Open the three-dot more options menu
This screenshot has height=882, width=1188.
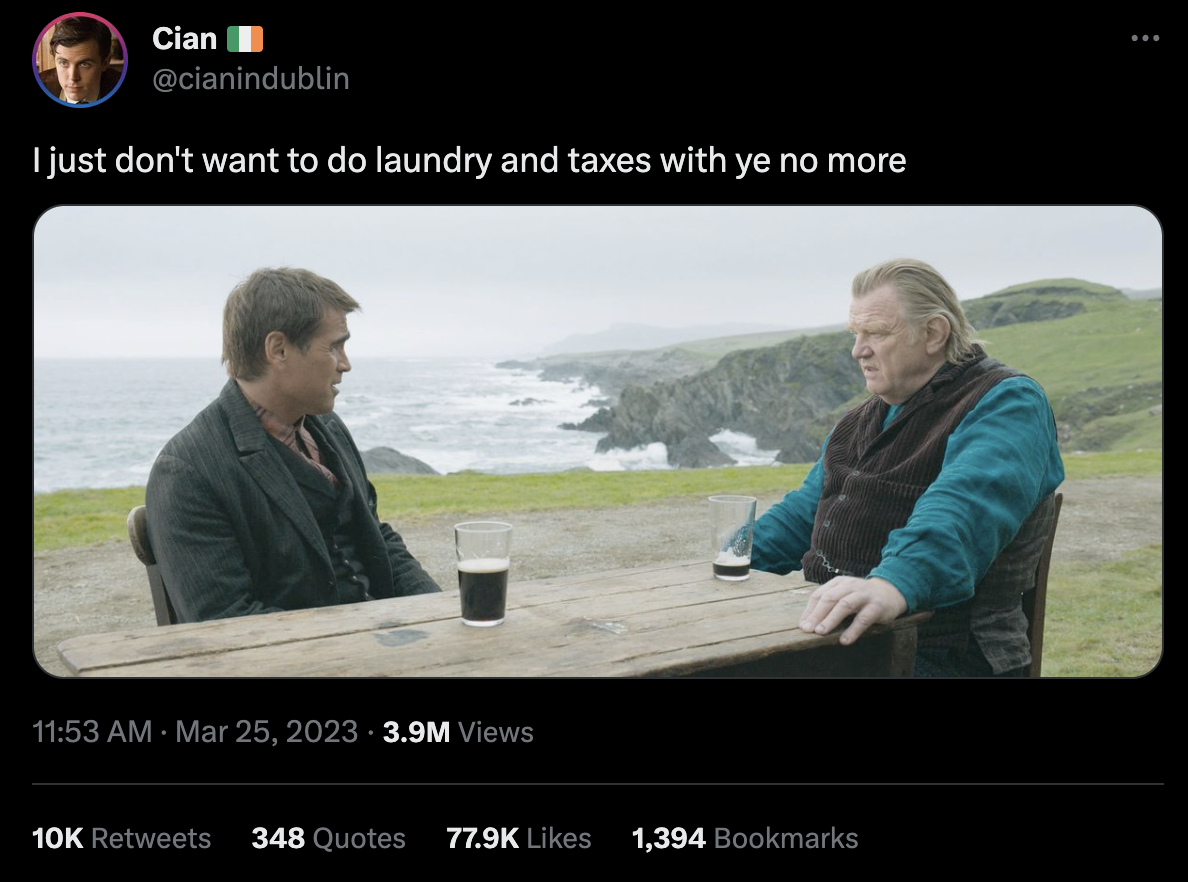tap(1145, 38)
